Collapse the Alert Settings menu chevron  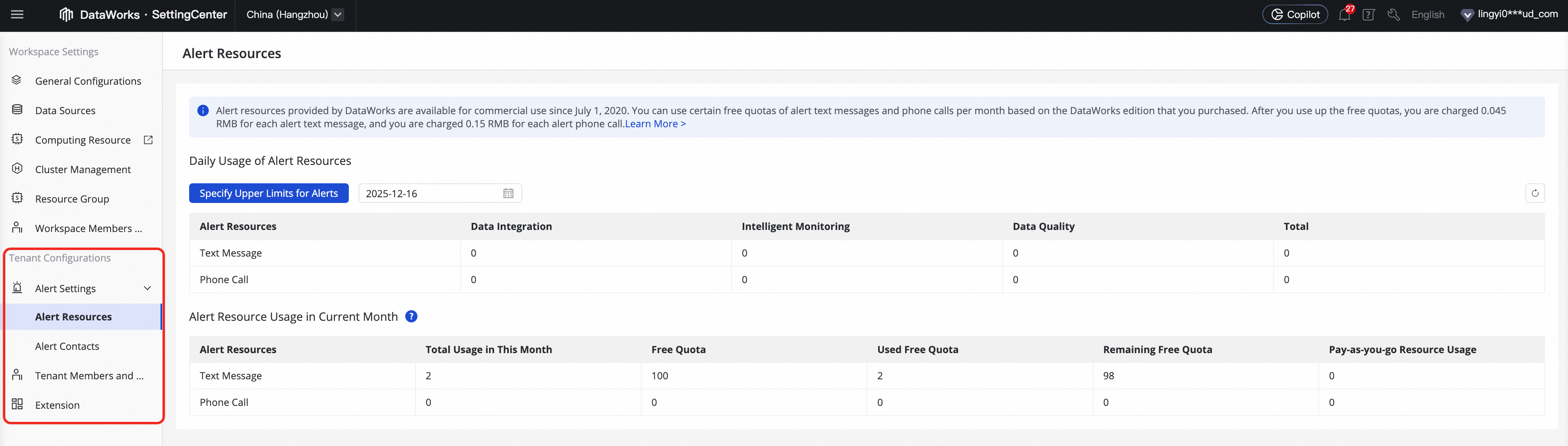147,288
